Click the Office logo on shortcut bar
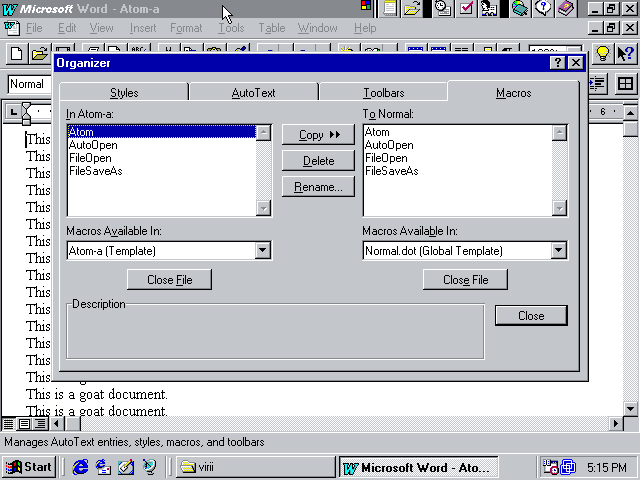This screenshot has width=640, height=480. pos(366,5)
